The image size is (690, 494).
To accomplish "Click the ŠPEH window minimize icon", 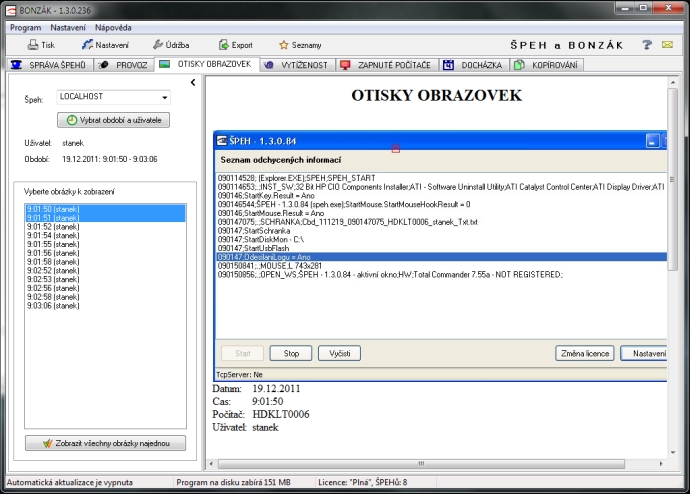I will 652,141.
